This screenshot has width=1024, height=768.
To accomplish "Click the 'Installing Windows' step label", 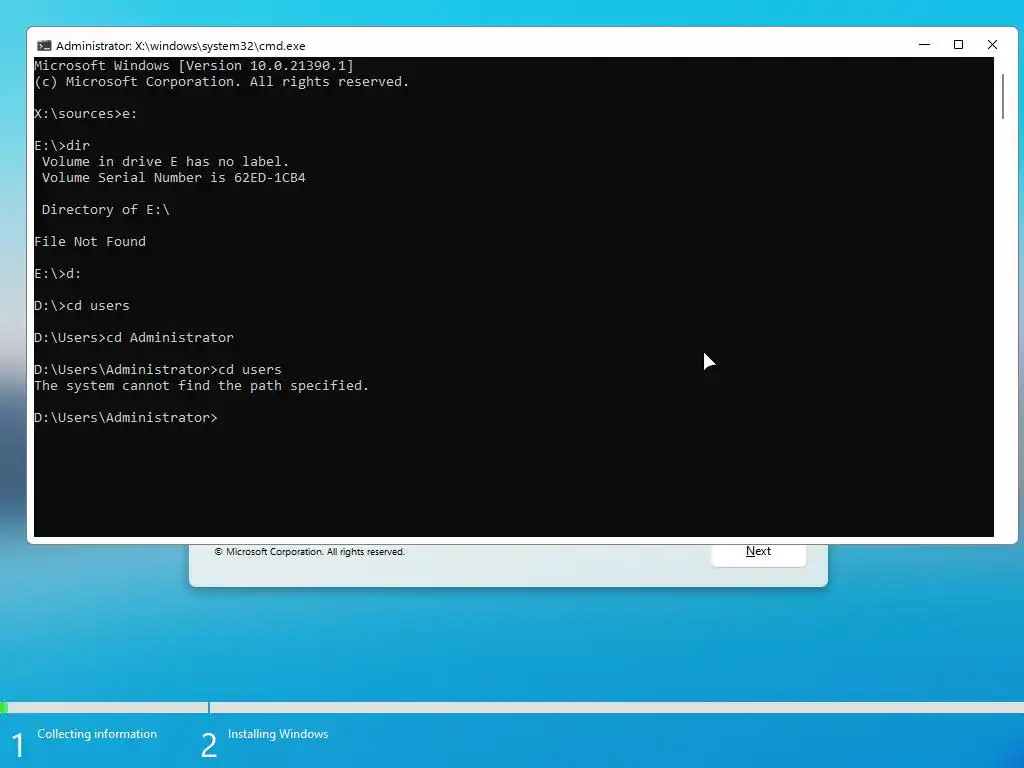I will coord(278,734).
